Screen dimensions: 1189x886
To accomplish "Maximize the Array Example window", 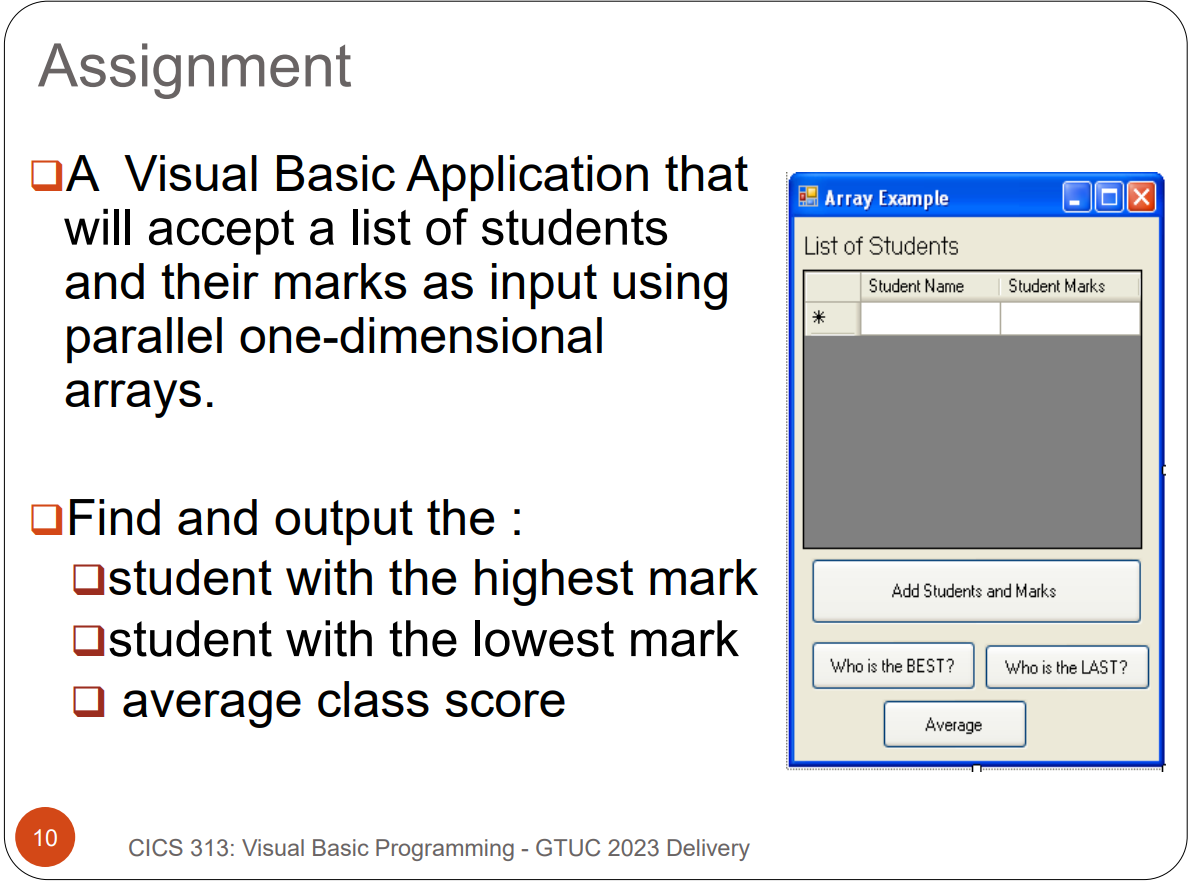I will click(x=1108, y=197).
